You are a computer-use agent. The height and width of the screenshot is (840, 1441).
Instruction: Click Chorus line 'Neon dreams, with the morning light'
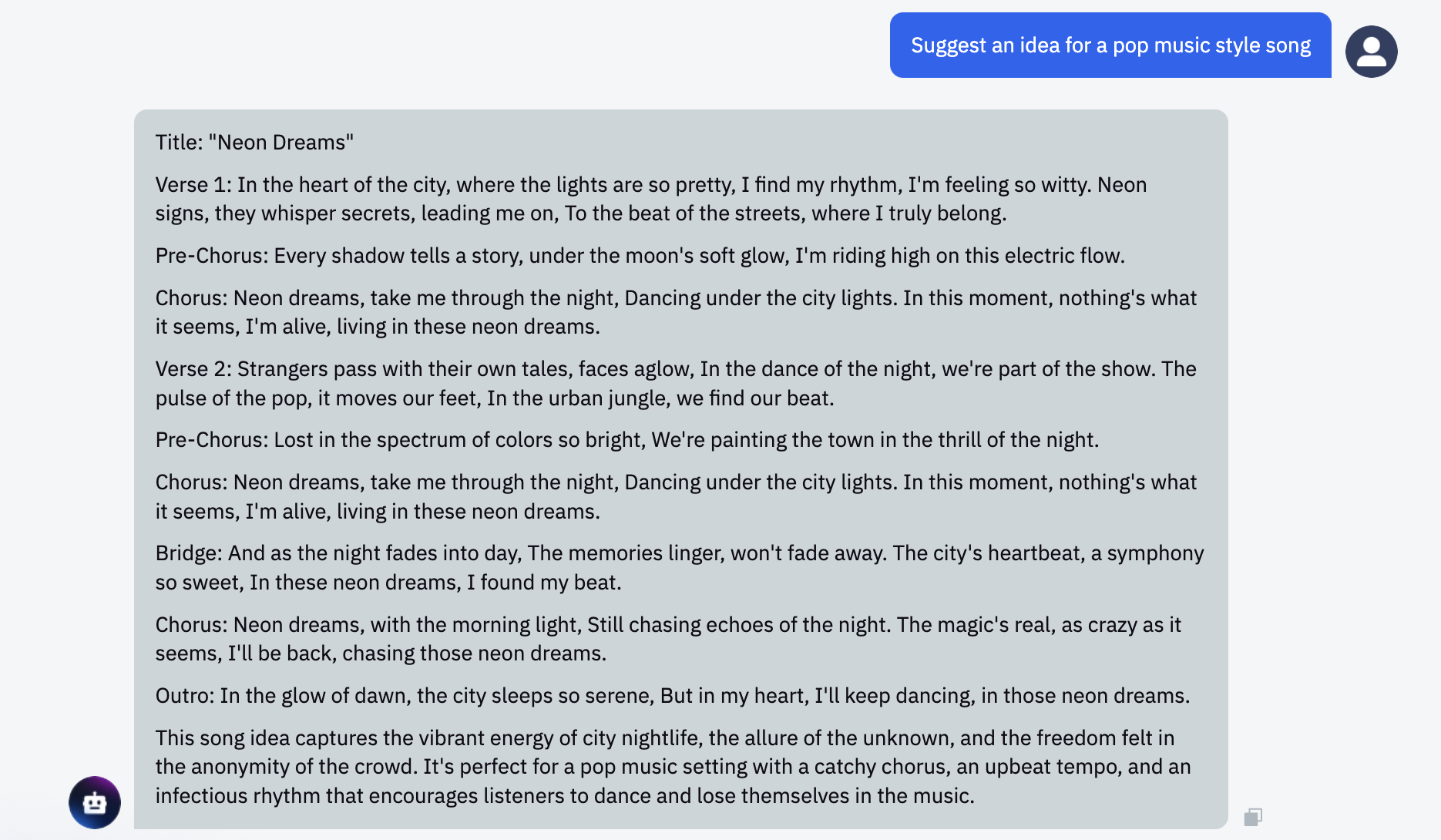click(x=405, y=625)
